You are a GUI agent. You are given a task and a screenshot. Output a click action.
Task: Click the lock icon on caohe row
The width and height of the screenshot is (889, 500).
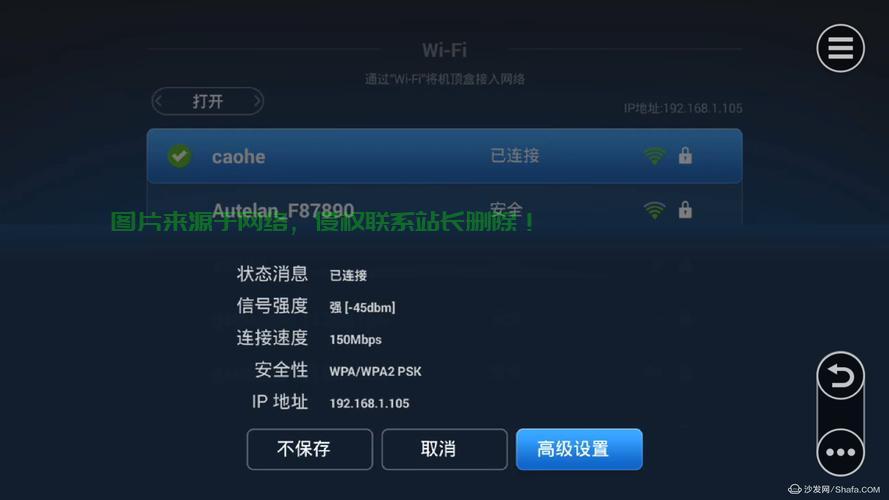coord(685,155)
